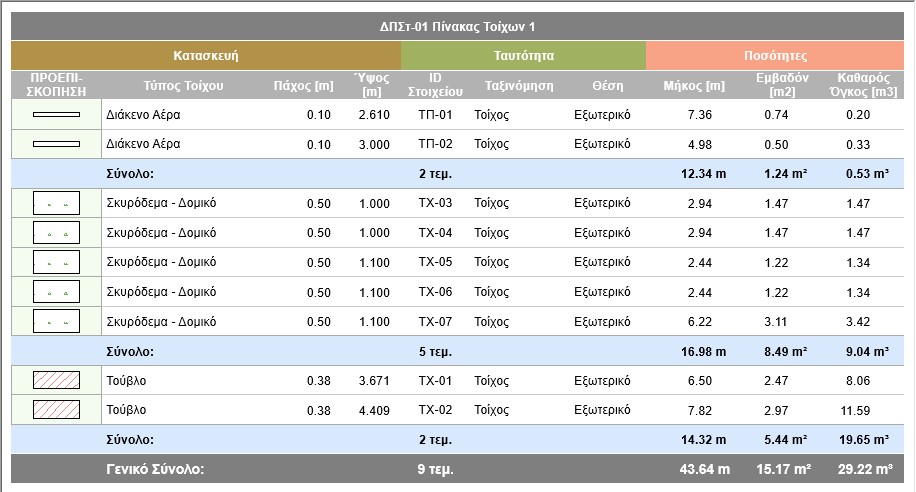Select the Ταυτότητα group header
The width and height of the screenshot is (916, 492).
click(524, 56)
